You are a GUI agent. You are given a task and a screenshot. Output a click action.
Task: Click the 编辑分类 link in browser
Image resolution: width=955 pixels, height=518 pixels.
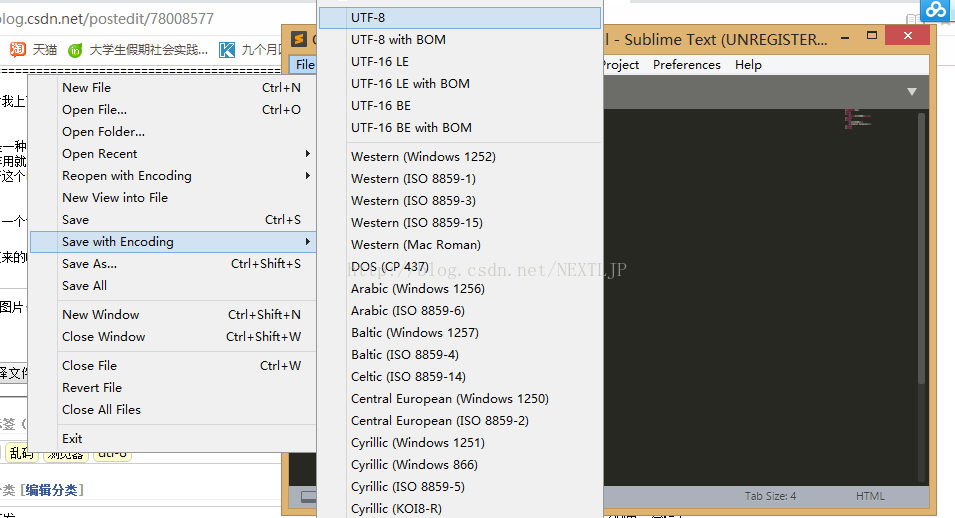pos(51,490)
